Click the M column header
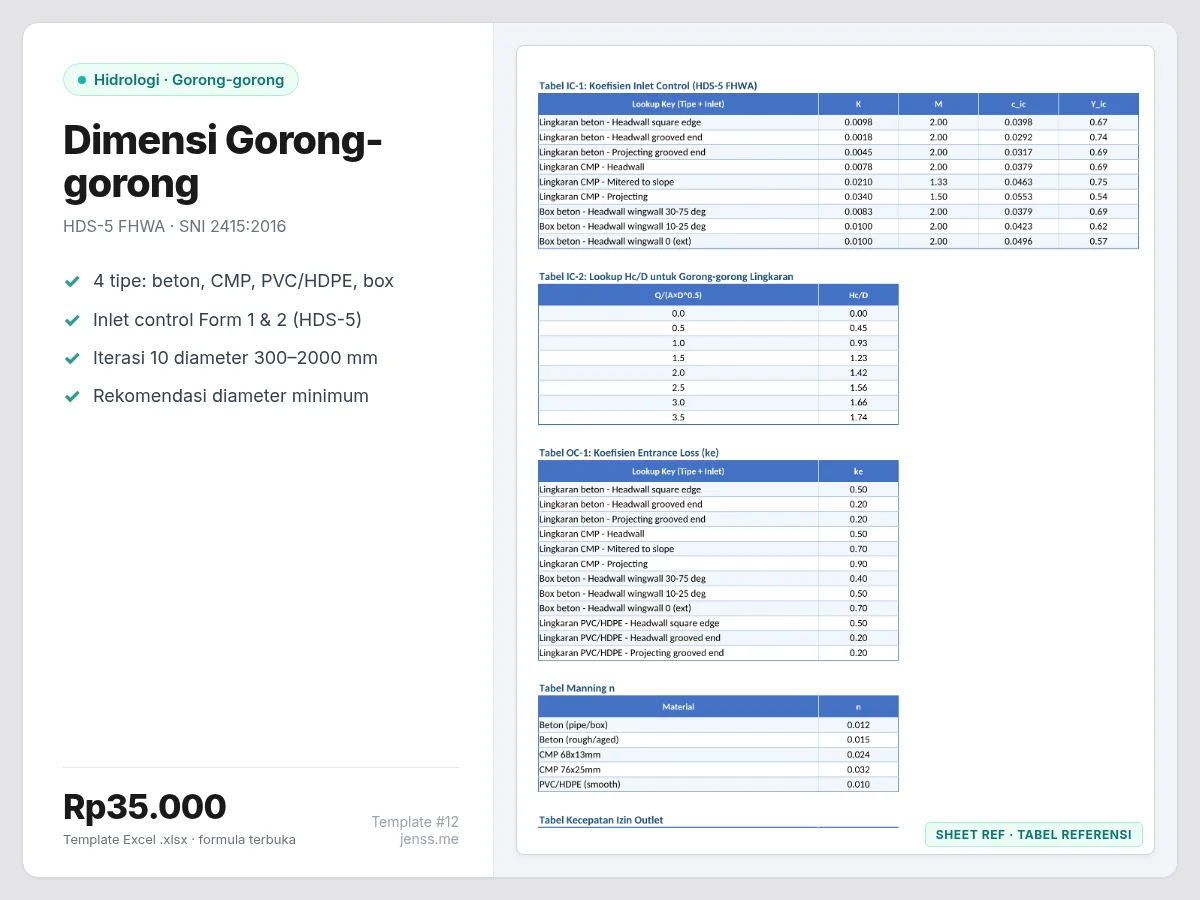 tap(938, 104)
